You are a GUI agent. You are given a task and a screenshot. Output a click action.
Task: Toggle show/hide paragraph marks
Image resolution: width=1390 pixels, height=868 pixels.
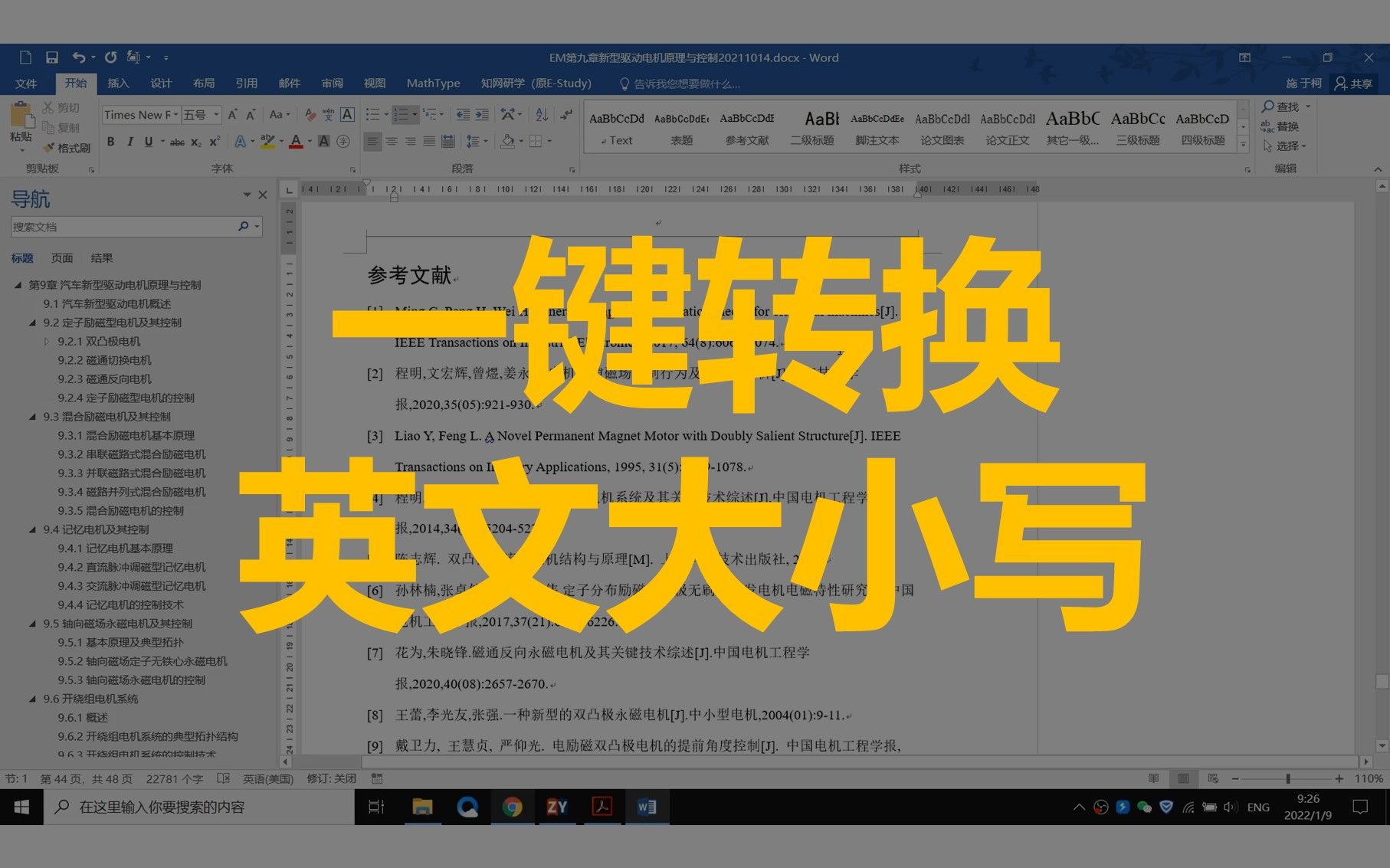click(x=566, y=113)
